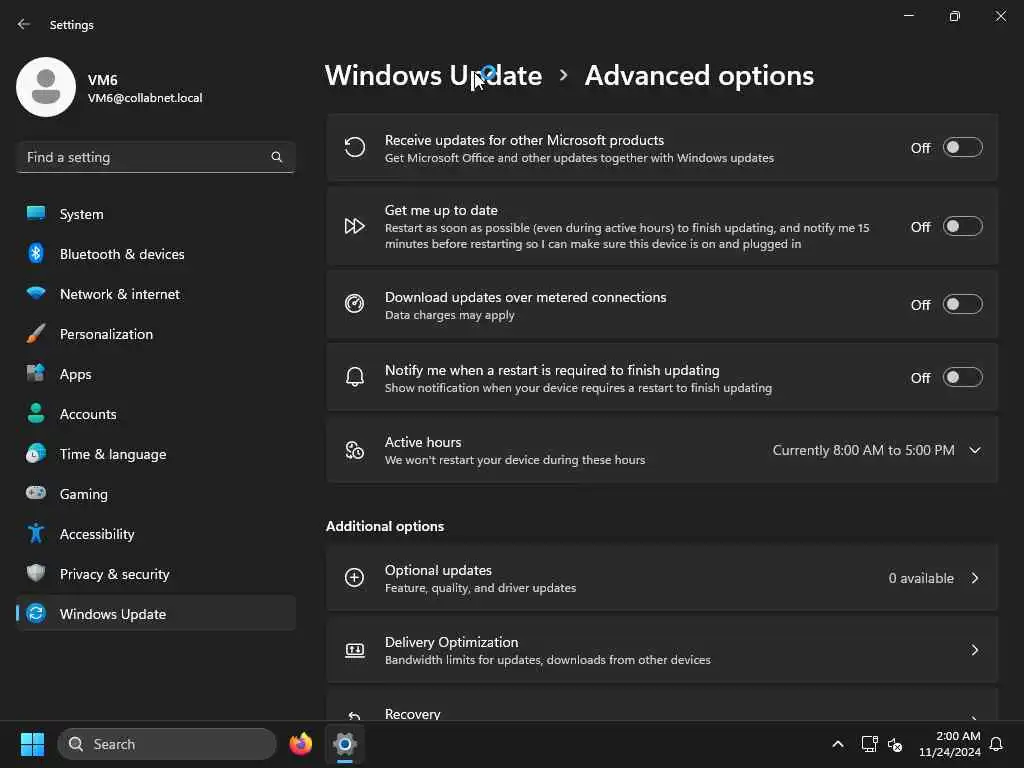Go to Bluetooth & devices
The image size is (1024, 768).
pos(155,253)
